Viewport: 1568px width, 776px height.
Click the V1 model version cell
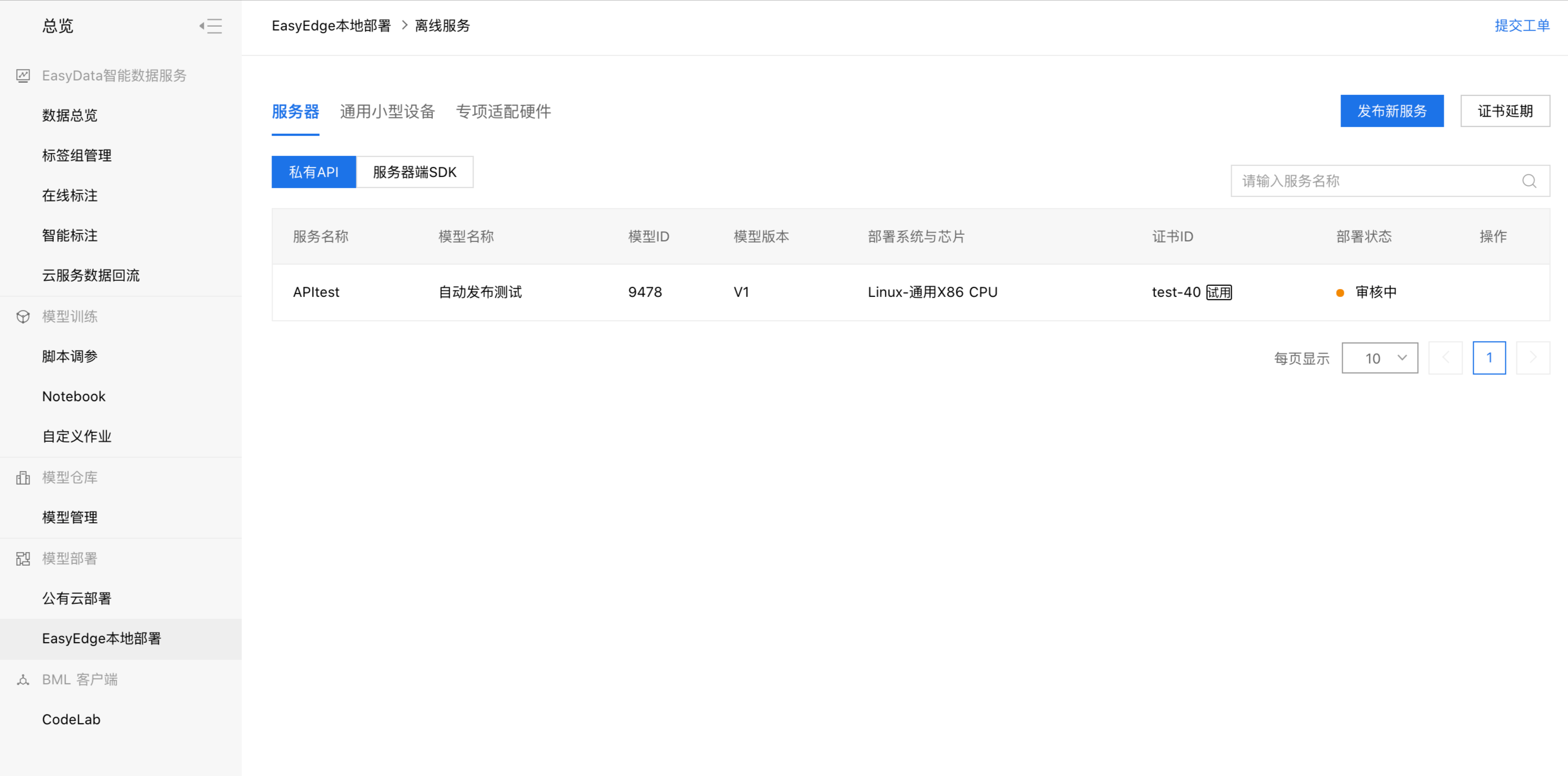(741, 293)
